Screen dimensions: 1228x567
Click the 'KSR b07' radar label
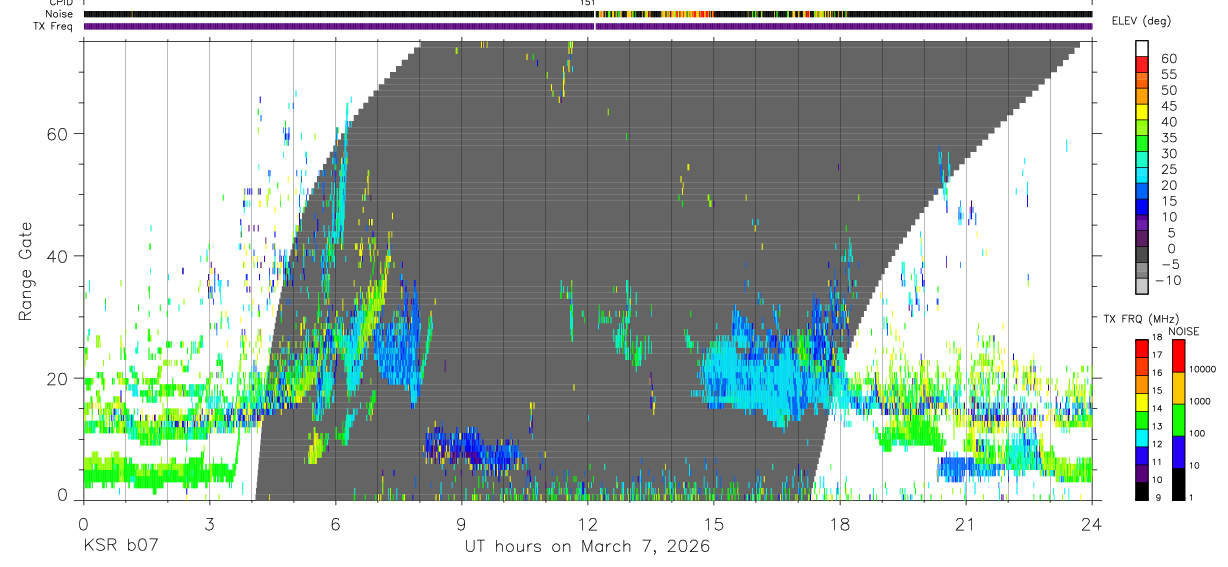pyautogui.click(x=120, y=546)
